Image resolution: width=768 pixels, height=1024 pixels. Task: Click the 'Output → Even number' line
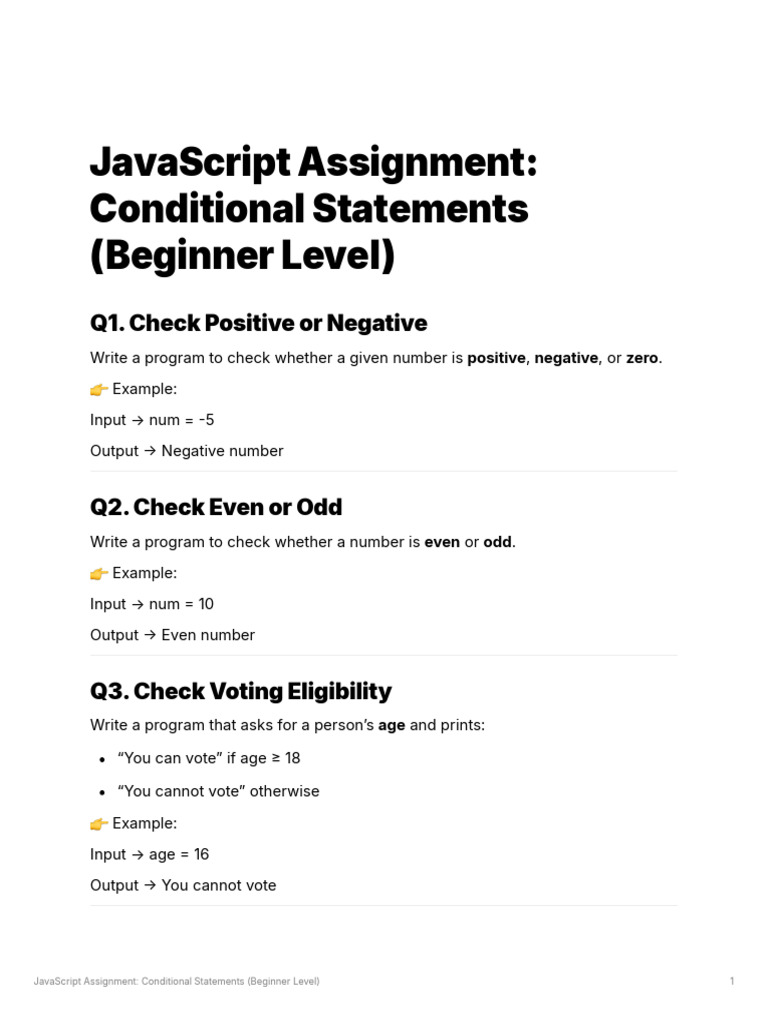(x=172, y=635)
